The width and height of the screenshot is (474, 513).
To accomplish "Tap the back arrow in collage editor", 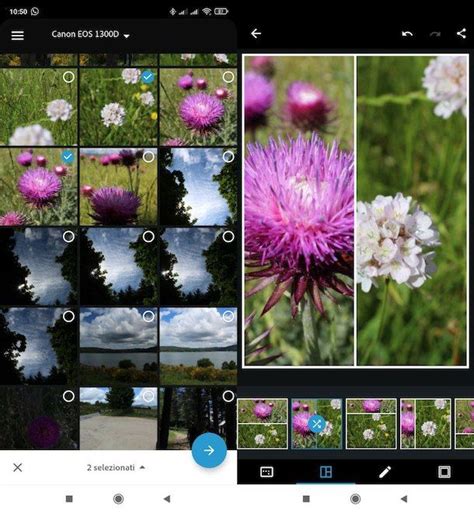I will click(x=256, y=33).
